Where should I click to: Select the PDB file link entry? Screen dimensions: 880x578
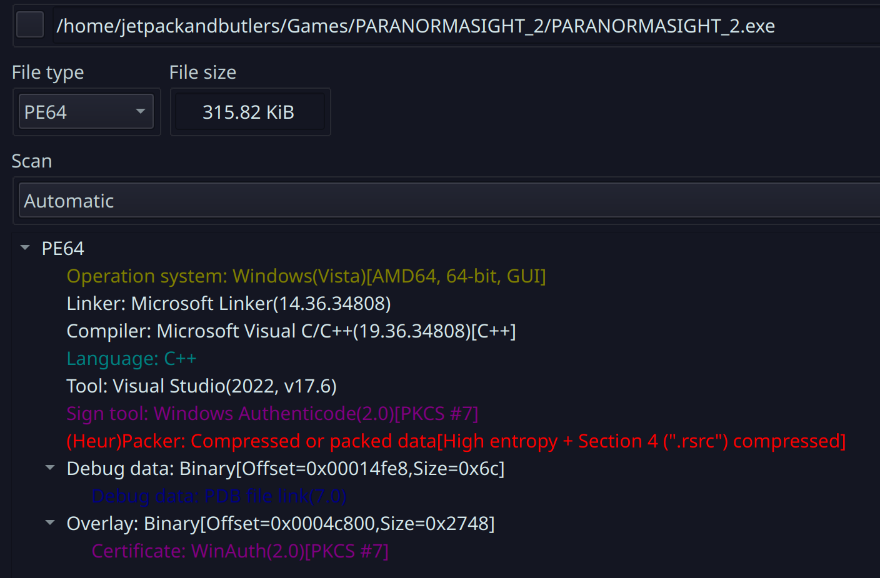[219, 496]
